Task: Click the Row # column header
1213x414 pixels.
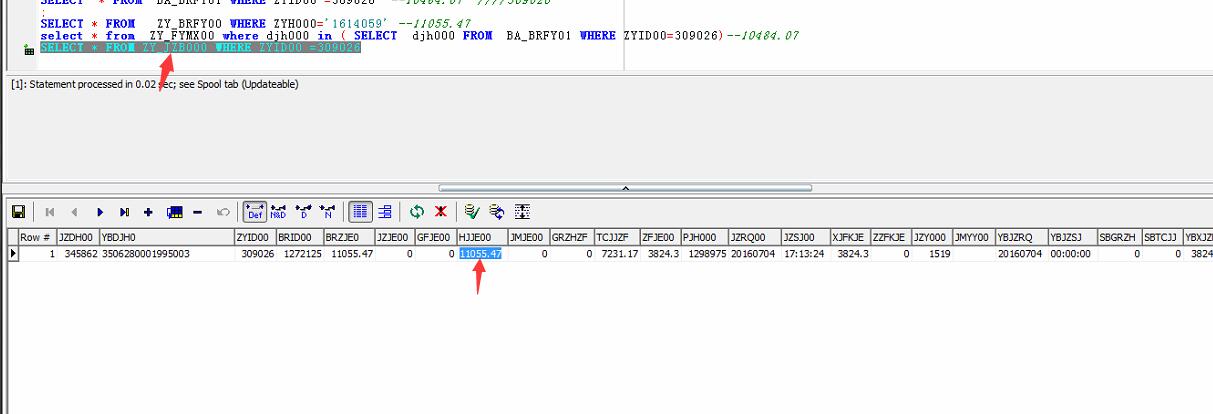Action: point(37,238)
